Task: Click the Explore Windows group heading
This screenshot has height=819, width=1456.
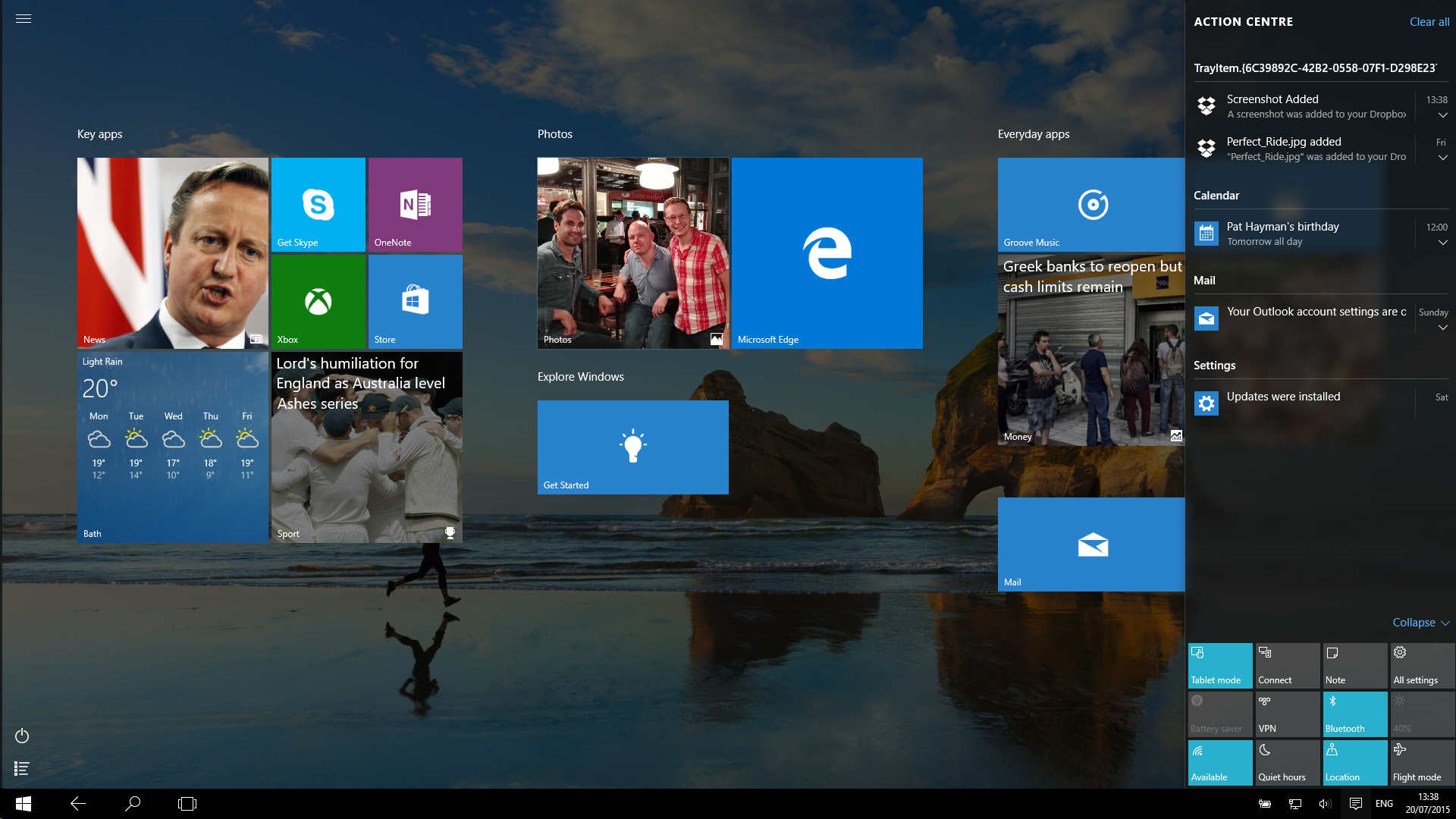Action: pos(581,377)
